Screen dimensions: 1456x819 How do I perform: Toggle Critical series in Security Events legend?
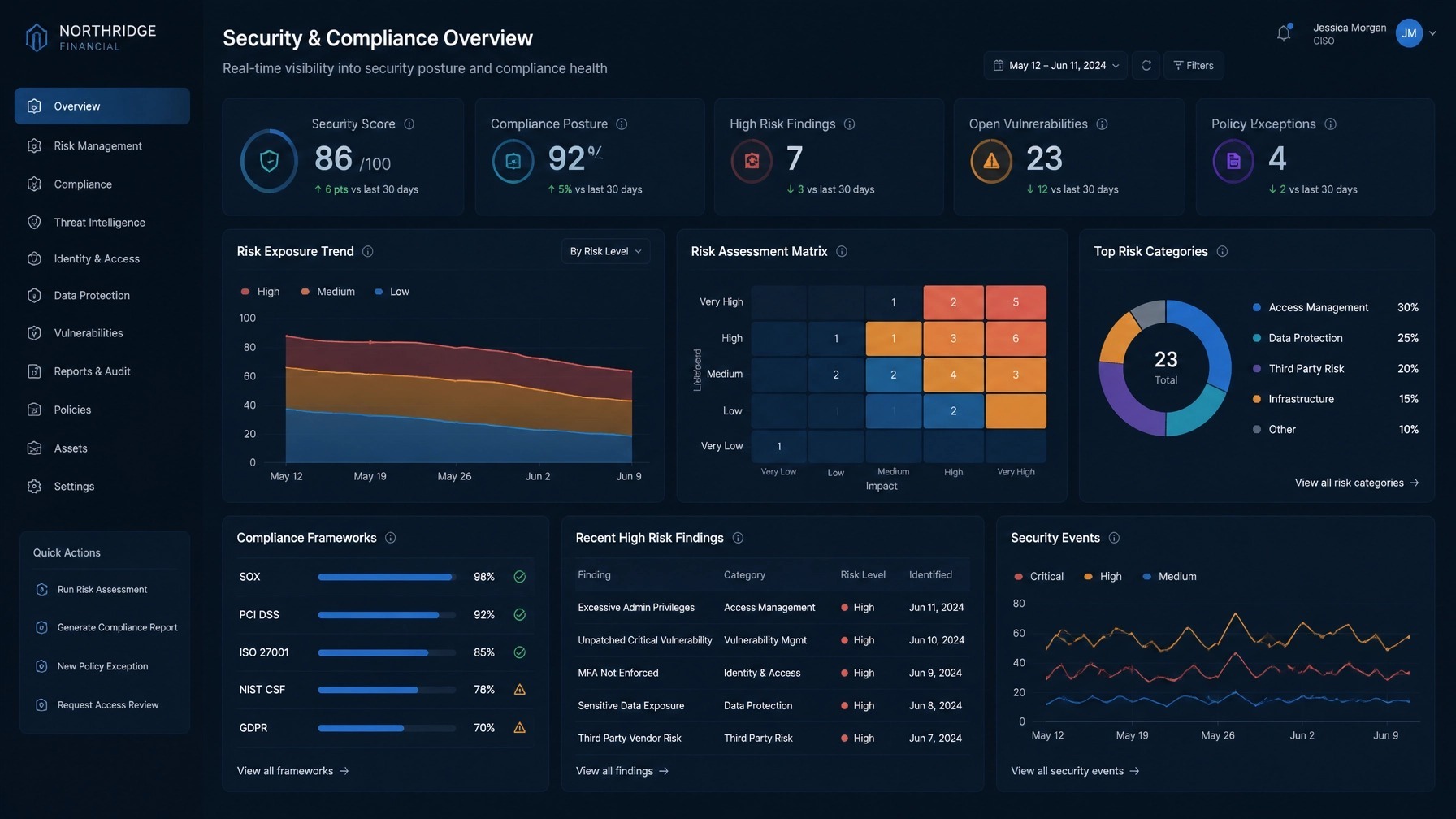pyautogui.click(x=1038, y=577)
